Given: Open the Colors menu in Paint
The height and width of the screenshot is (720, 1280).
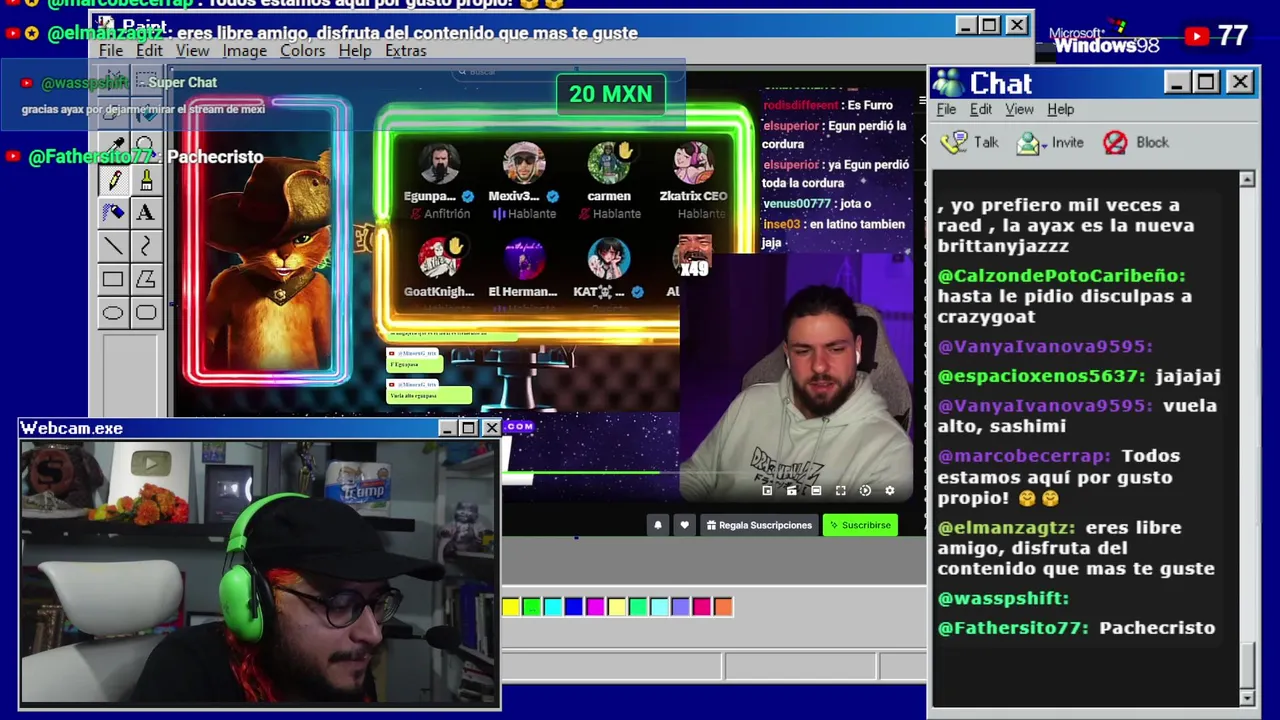Looking at the screenshot, I should coord(302,51).
